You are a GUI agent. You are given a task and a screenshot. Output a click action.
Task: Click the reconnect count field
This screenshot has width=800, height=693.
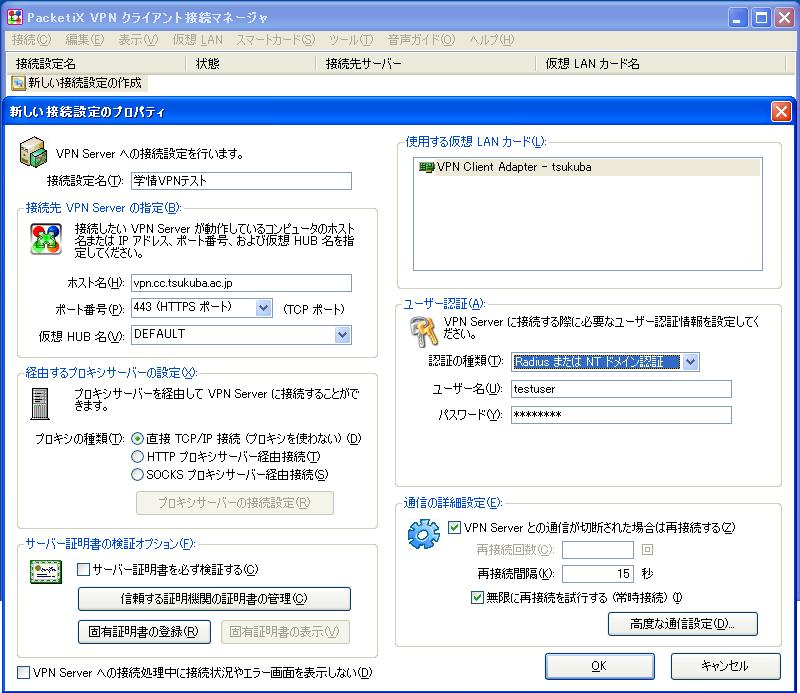(598, 550)
